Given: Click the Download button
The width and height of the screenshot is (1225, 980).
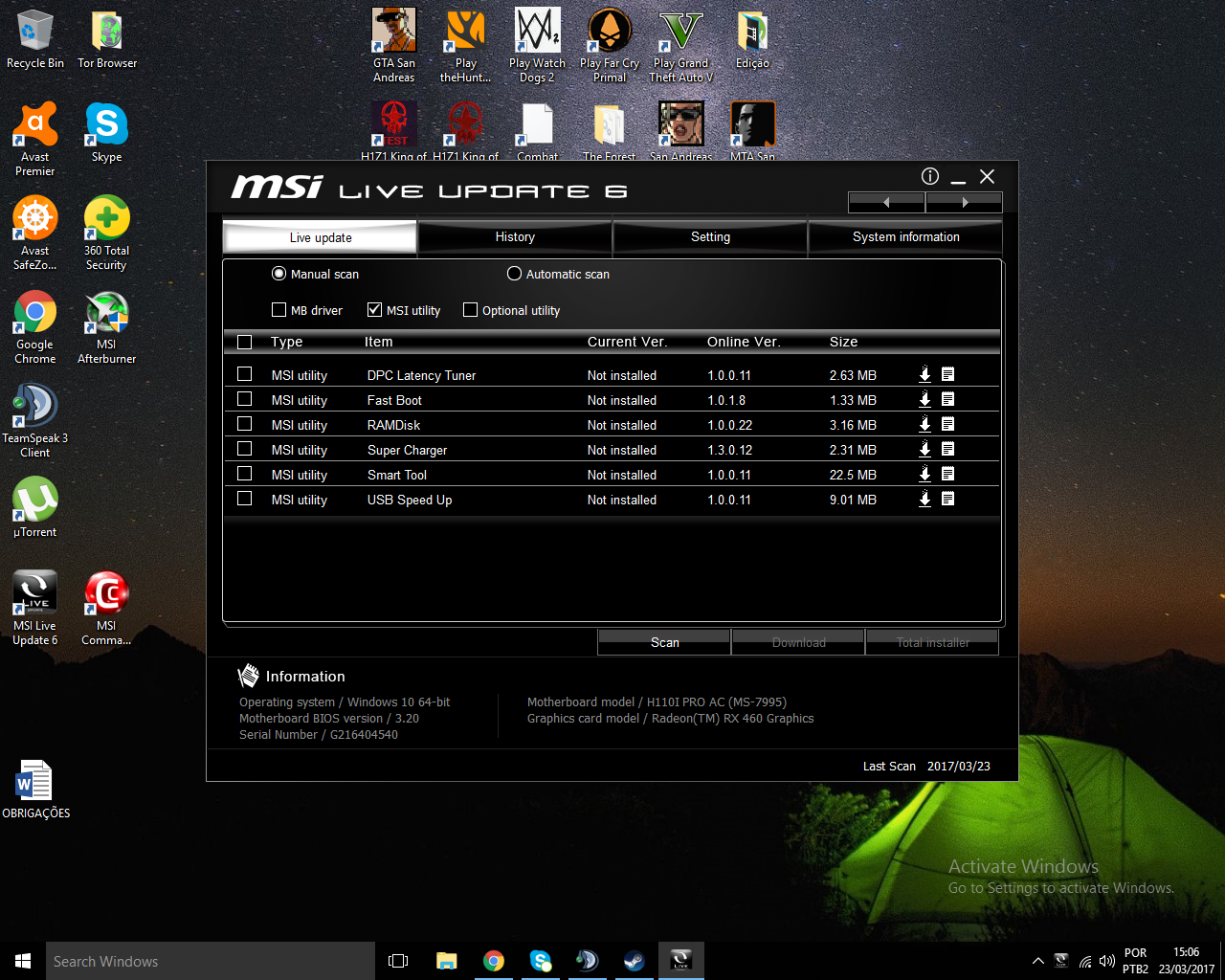Looking at the screenshot, I should [x=798, y=642].
